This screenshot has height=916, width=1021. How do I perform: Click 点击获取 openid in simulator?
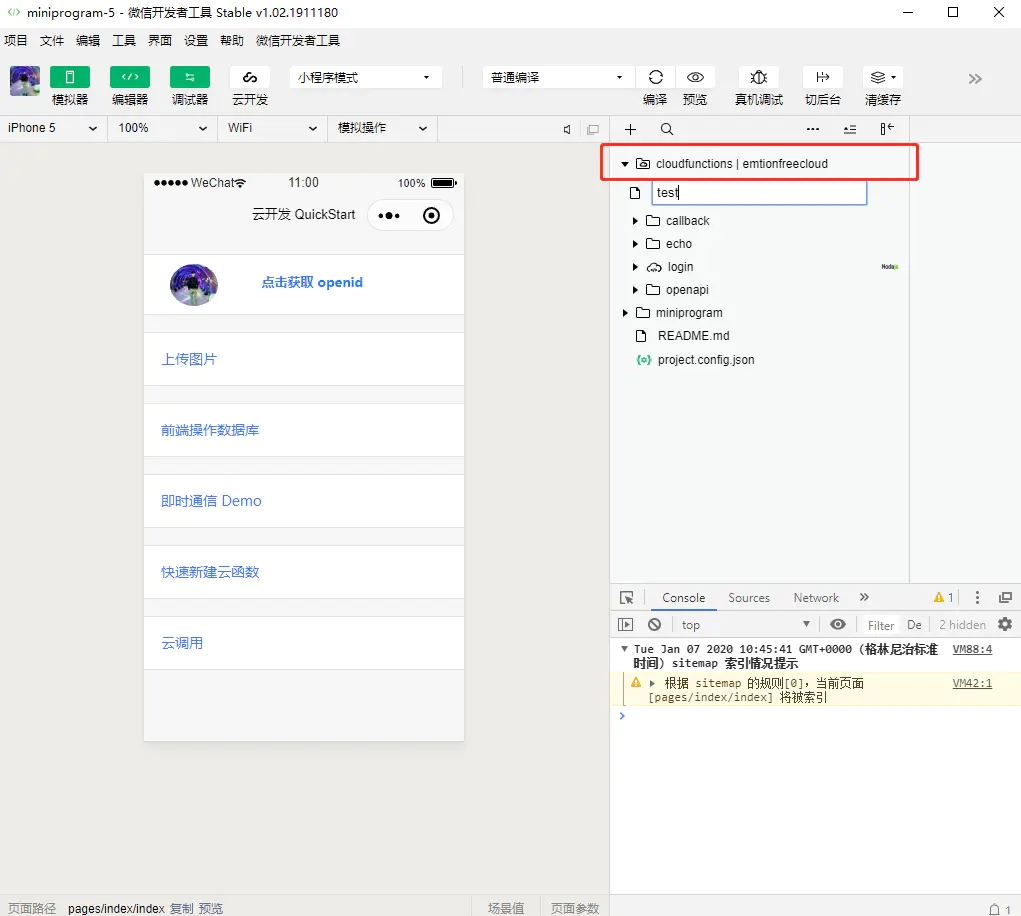[312, 282]
